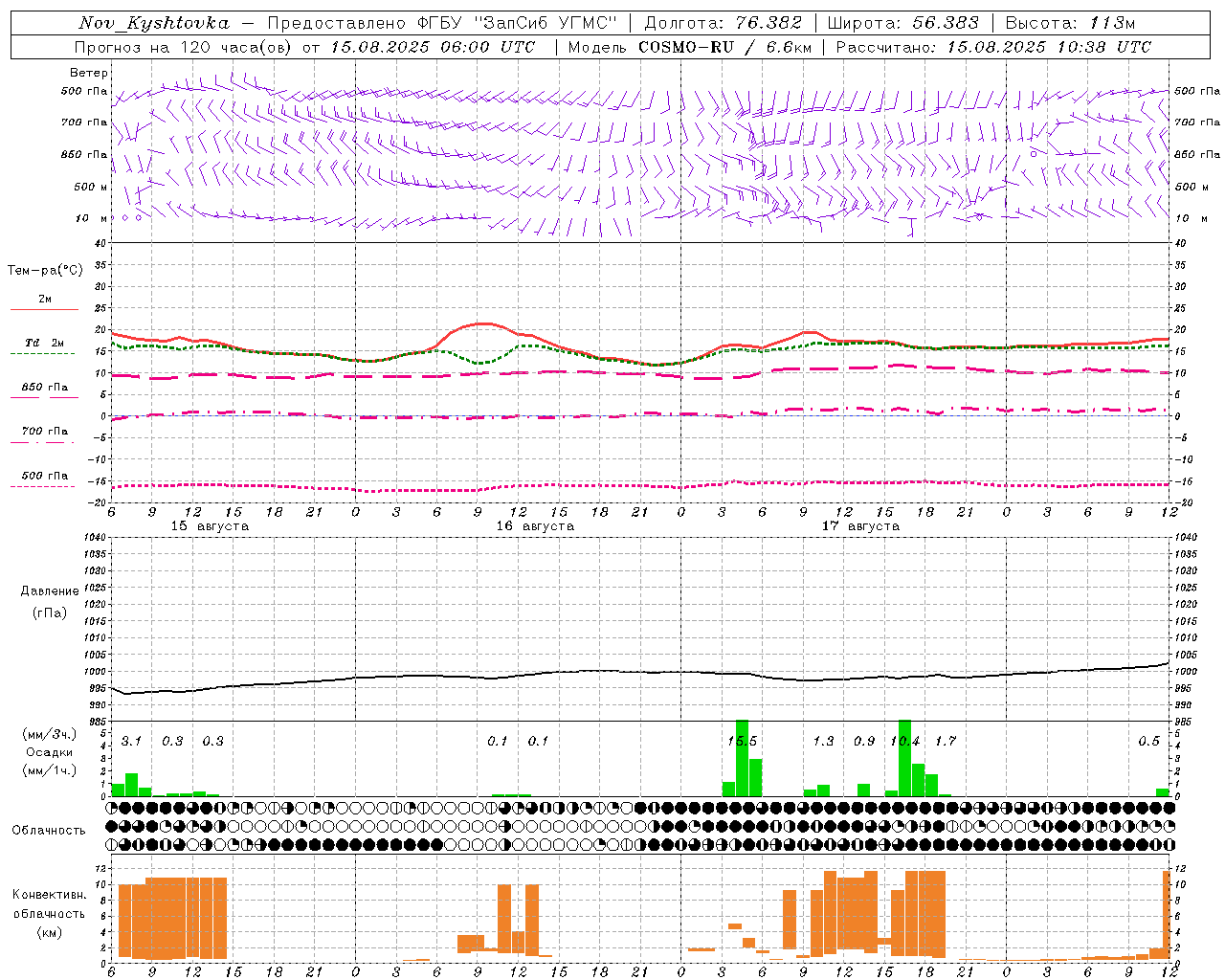
Task: Select the 'Высота: 113м' elevation text
Action: coord(1071,23)
